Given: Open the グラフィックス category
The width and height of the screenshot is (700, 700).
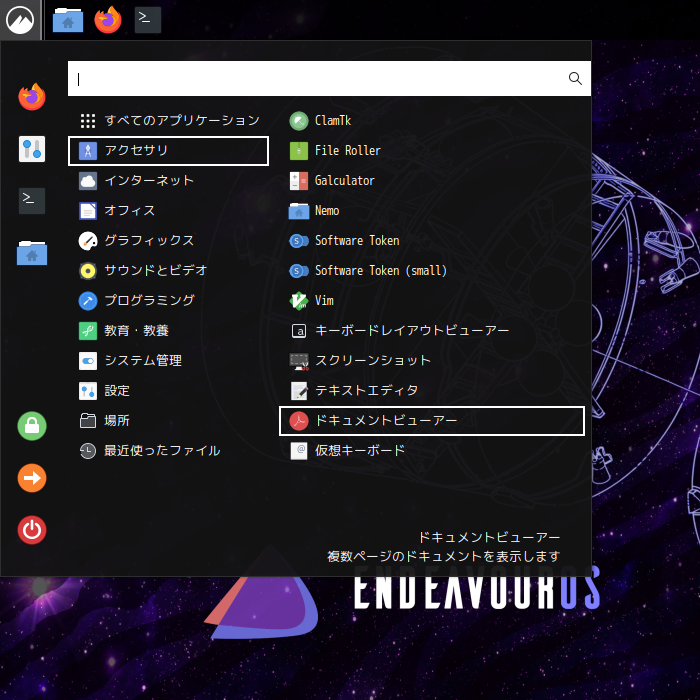Looking at the screenshot, I should 168,241.
